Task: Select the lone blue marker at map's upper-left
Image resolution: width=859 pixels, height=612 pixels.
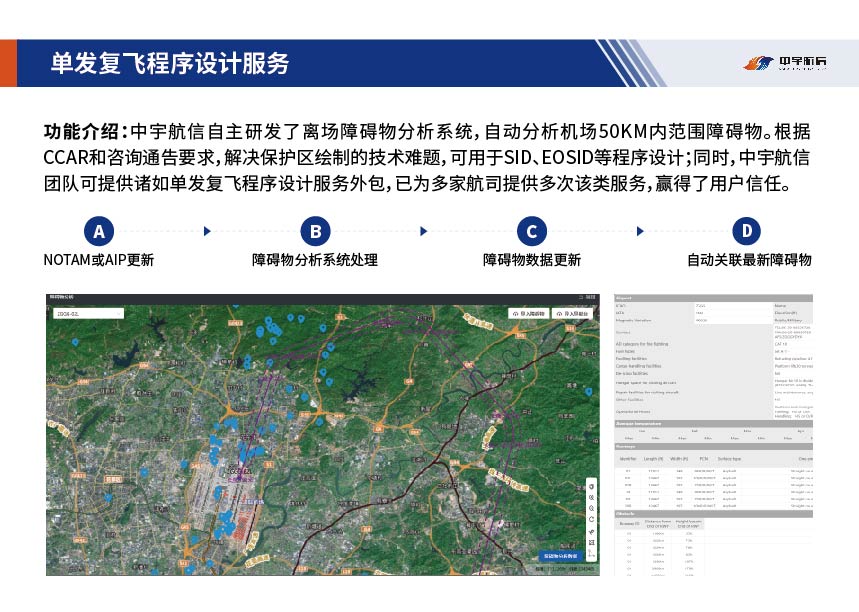Action: [x=75, y=342]
